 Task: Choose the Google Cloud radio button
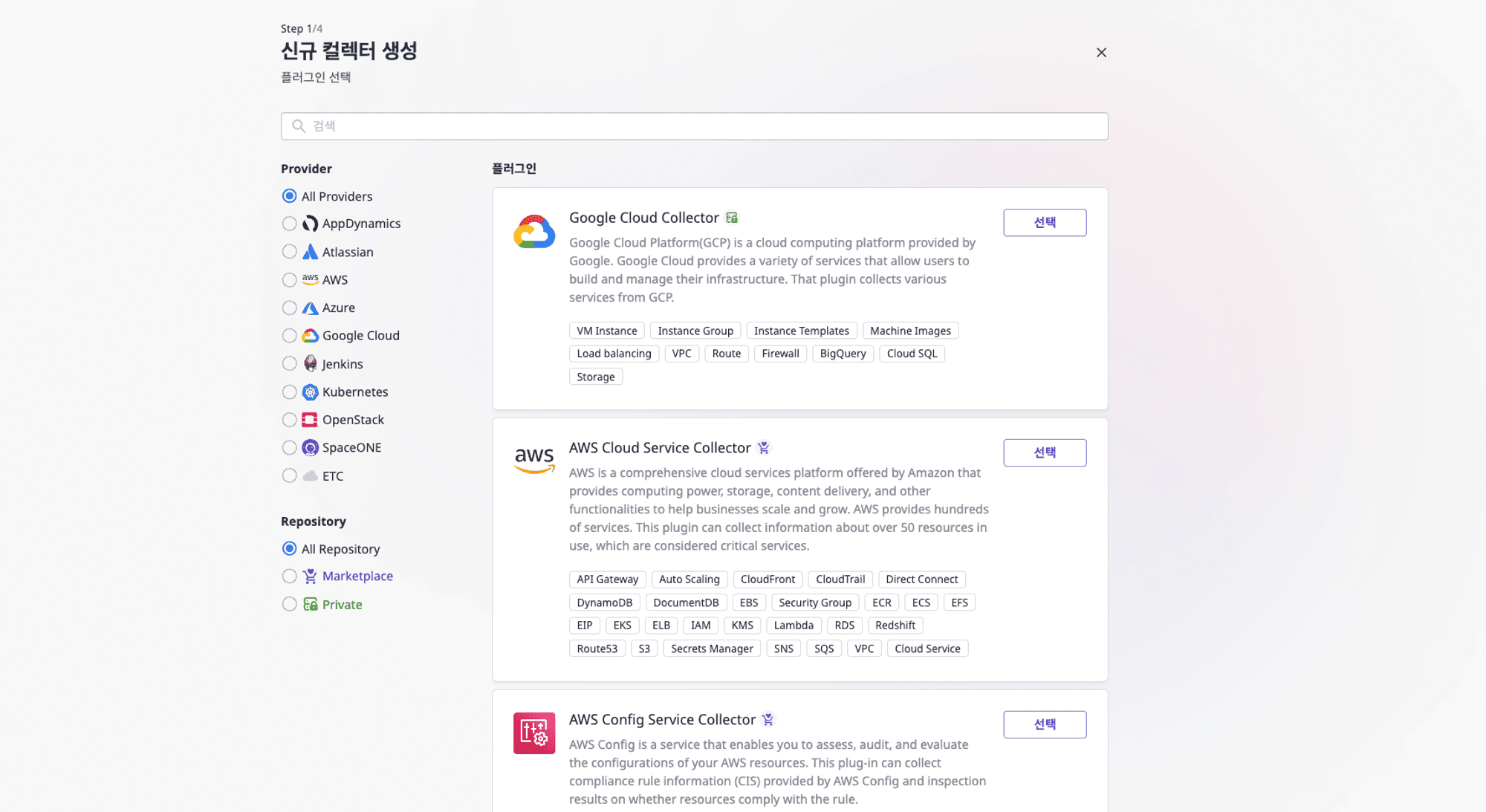pos(289,336)
